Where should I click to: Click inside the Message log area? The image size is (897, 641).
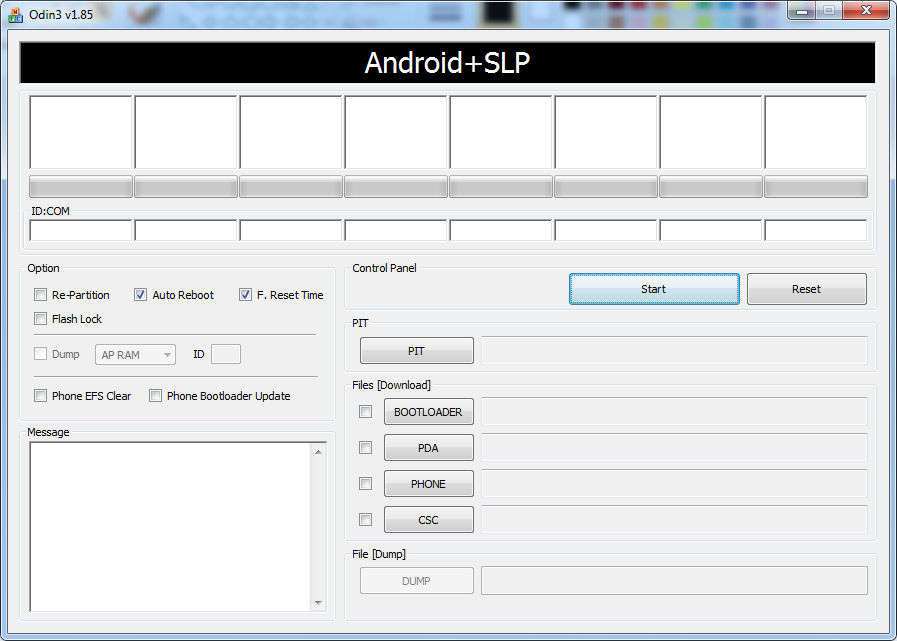coord(170,527)
